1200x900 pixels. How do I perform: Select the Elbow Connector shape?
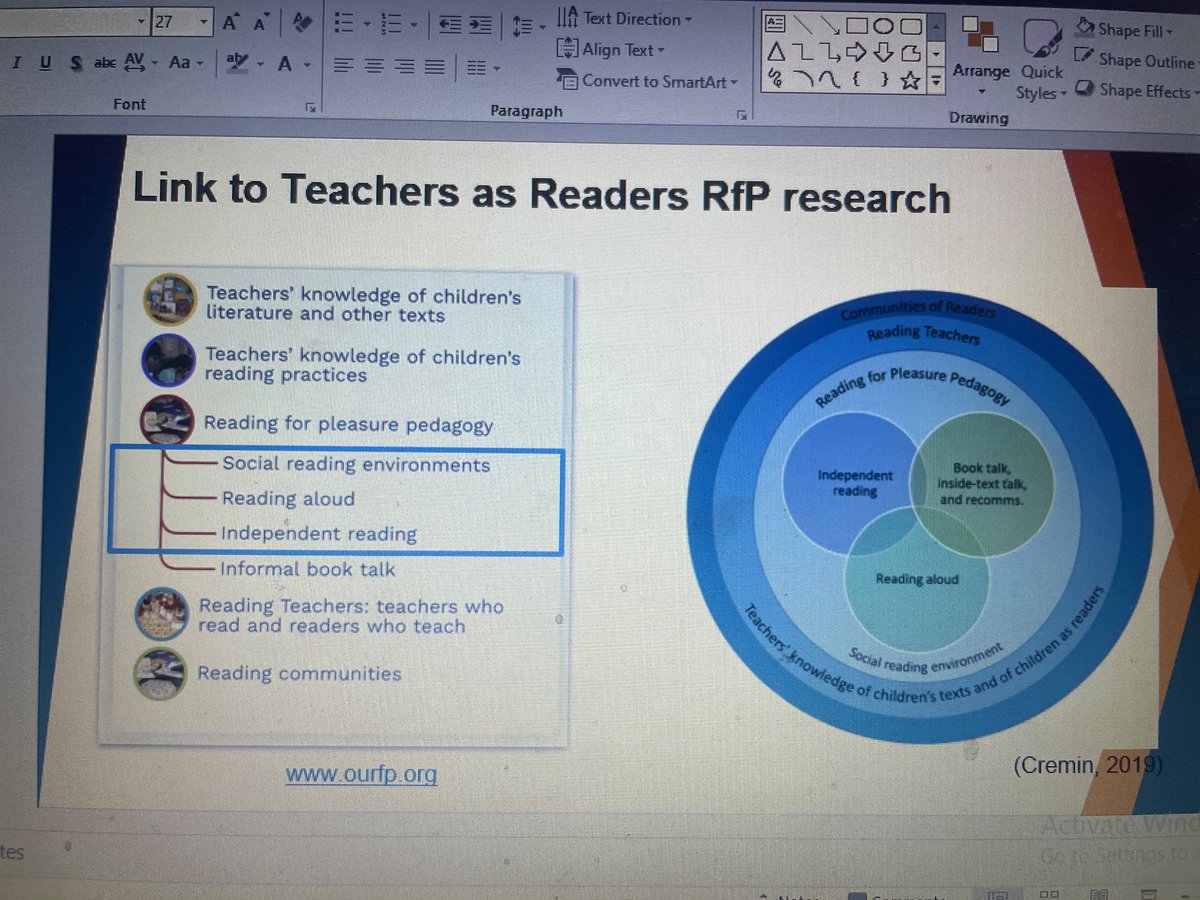[803, 53]
